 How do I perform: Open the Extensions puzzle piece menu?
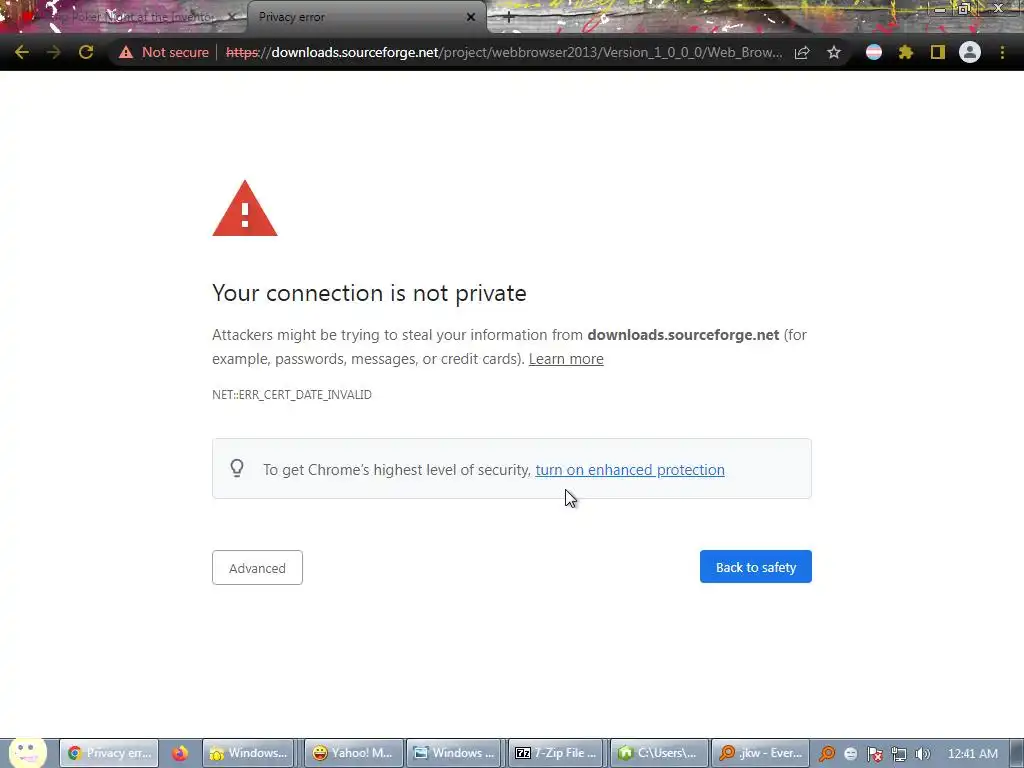point(906,52)
